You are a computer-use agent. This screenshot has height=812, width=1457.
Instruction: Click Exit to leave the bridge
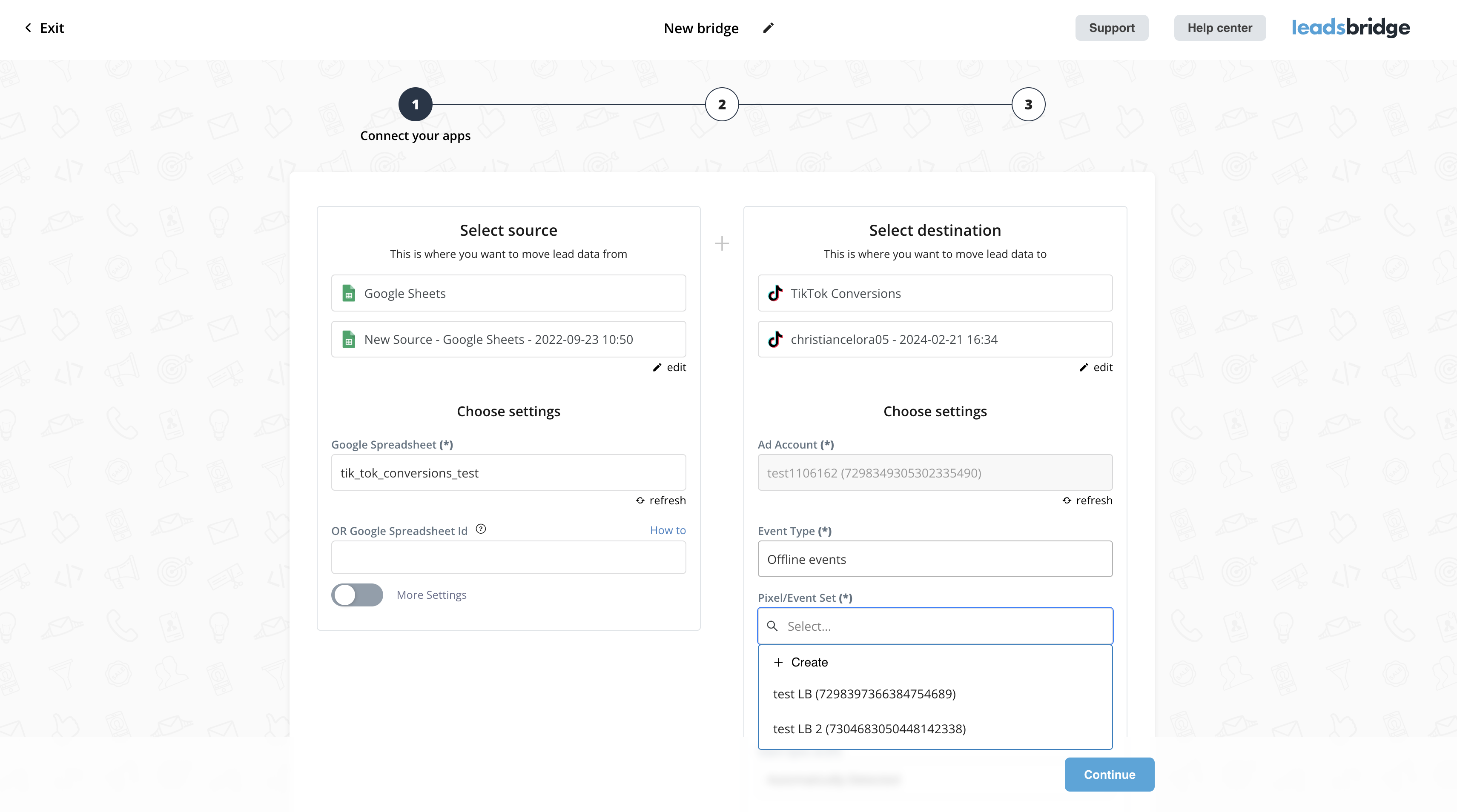[44, 28]
